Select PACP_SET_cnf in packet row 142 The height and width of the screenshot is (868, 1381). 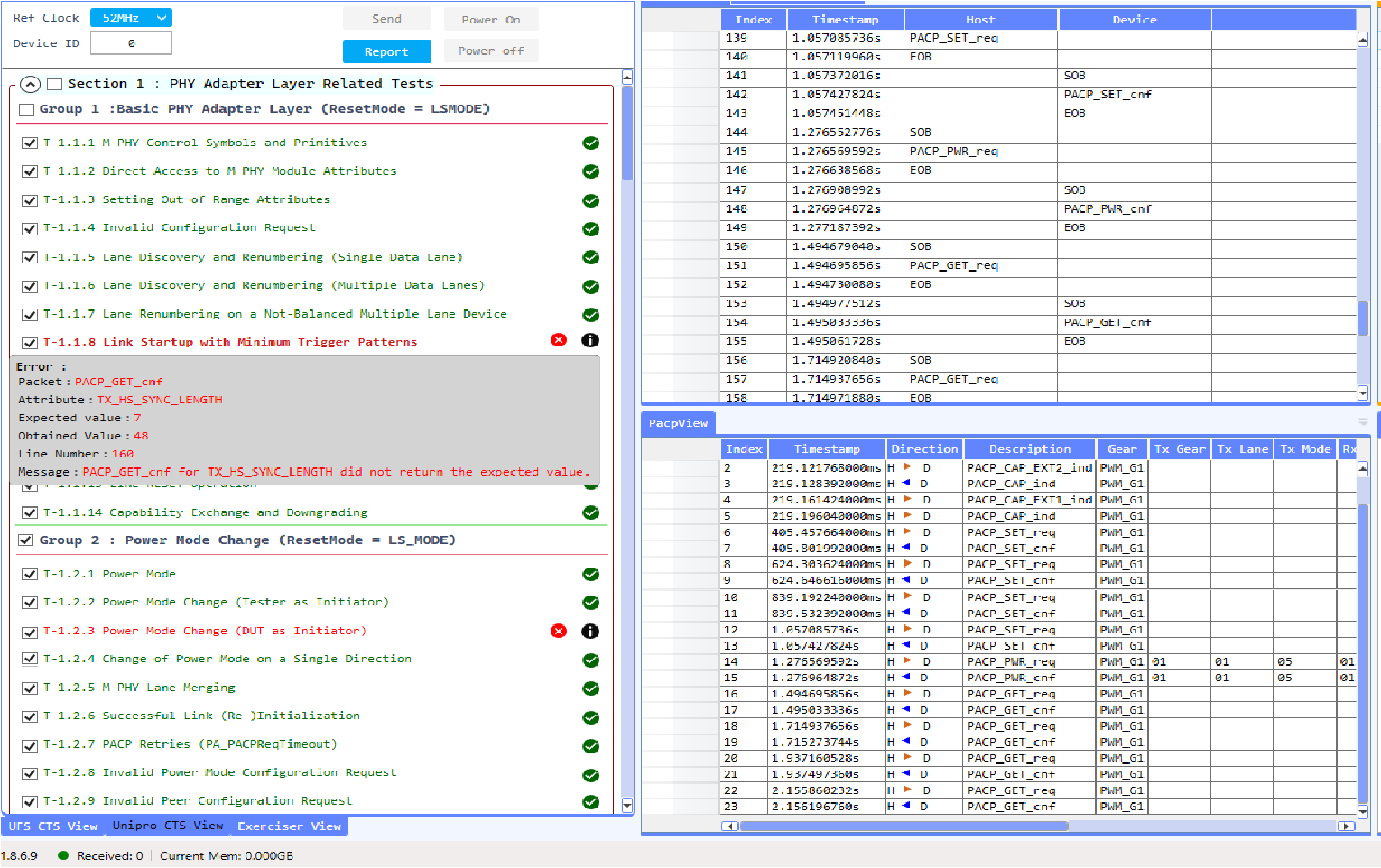click(x=1108, y=95)
